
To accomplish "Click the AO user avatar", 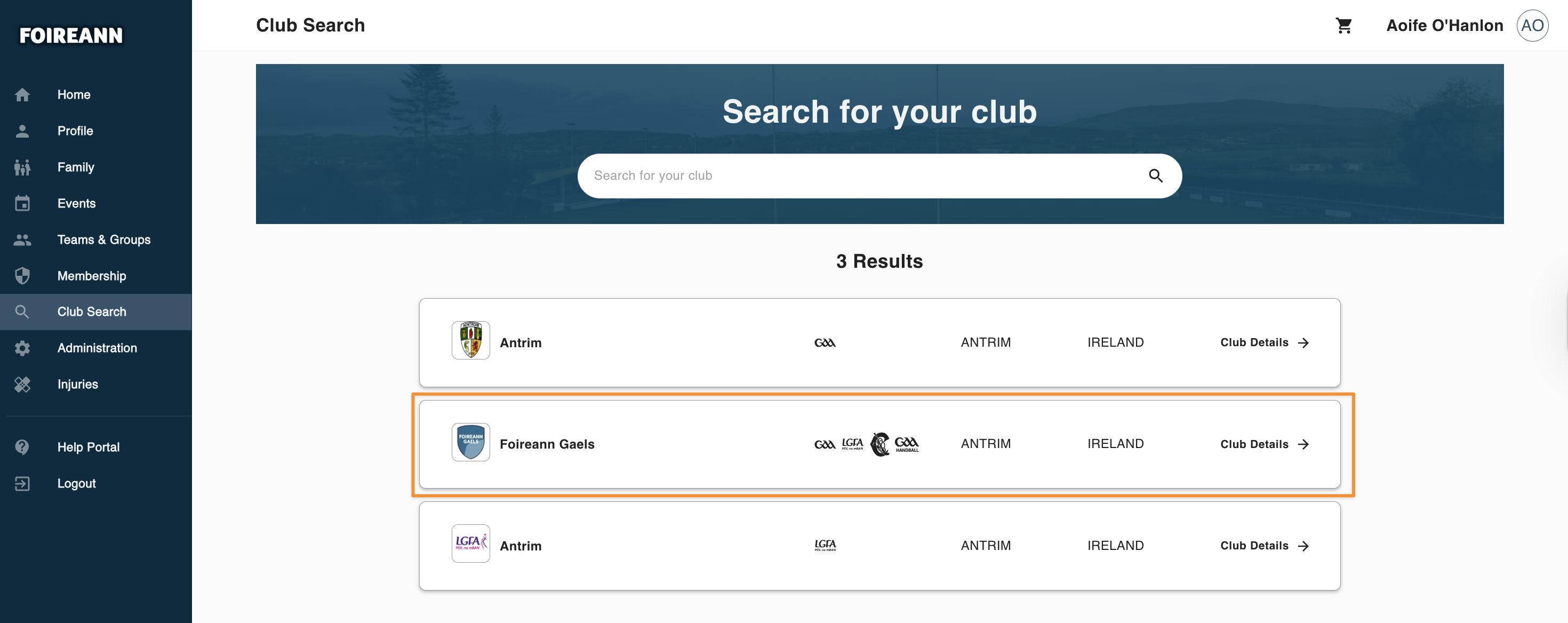I will click(x=1532, y=25).
